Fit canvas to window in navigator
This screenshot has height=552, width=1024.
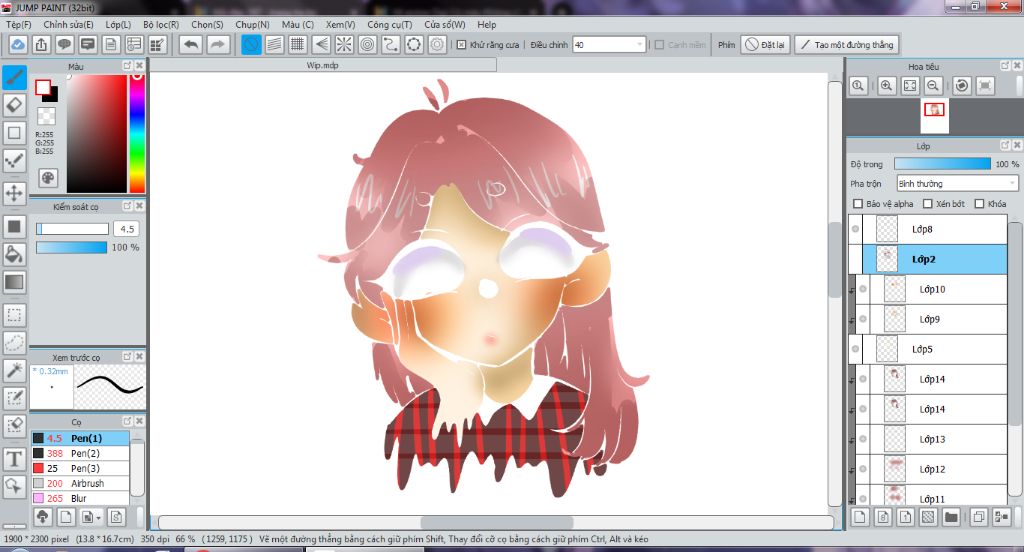910,86
